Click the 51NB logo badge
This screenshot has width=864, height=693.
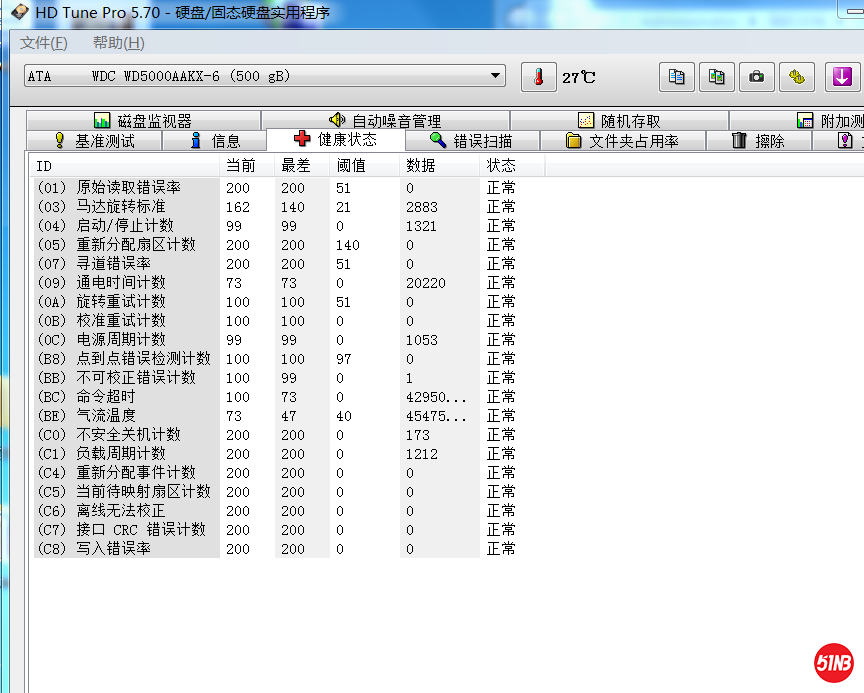point(833,663)
